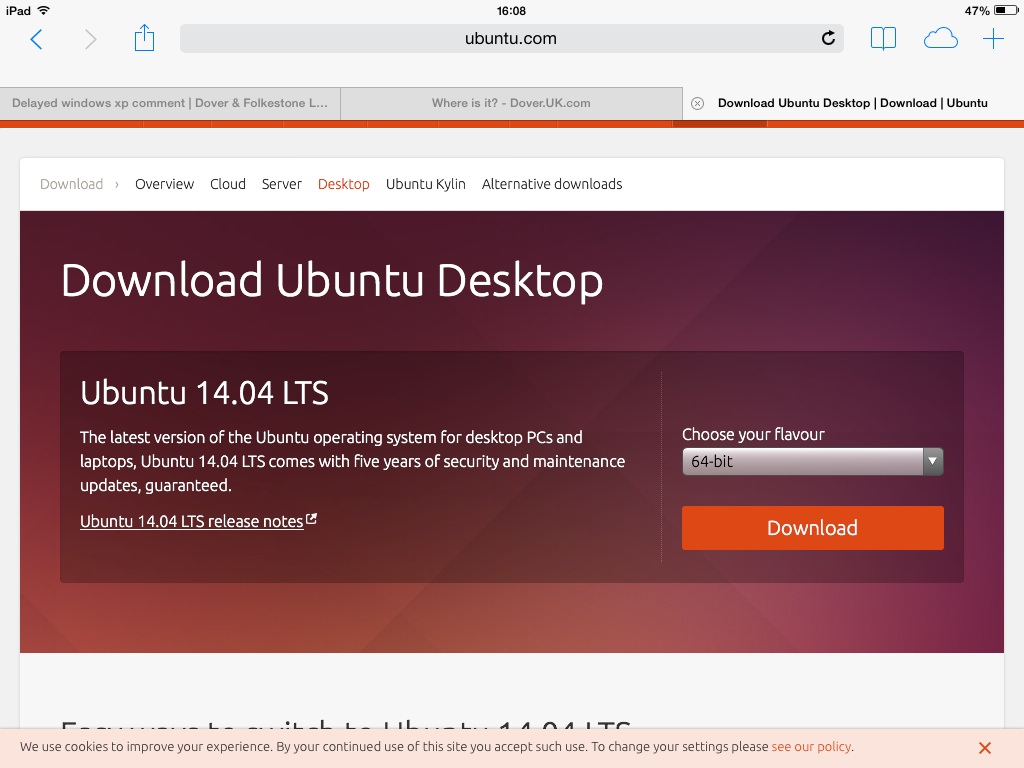Switch to the Where is it? Dover.UK.com tab

pyautogui.click(x=511, y=103)
